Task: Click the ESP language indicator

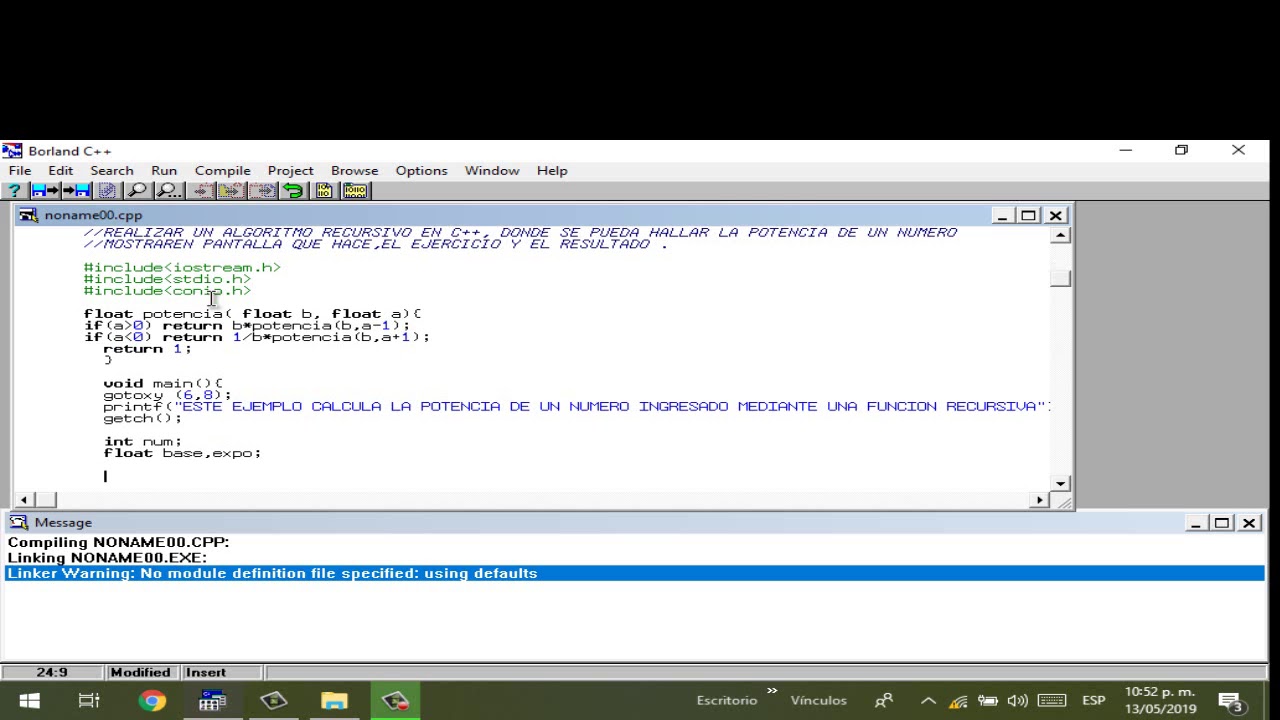Action: click(1094, 701)
